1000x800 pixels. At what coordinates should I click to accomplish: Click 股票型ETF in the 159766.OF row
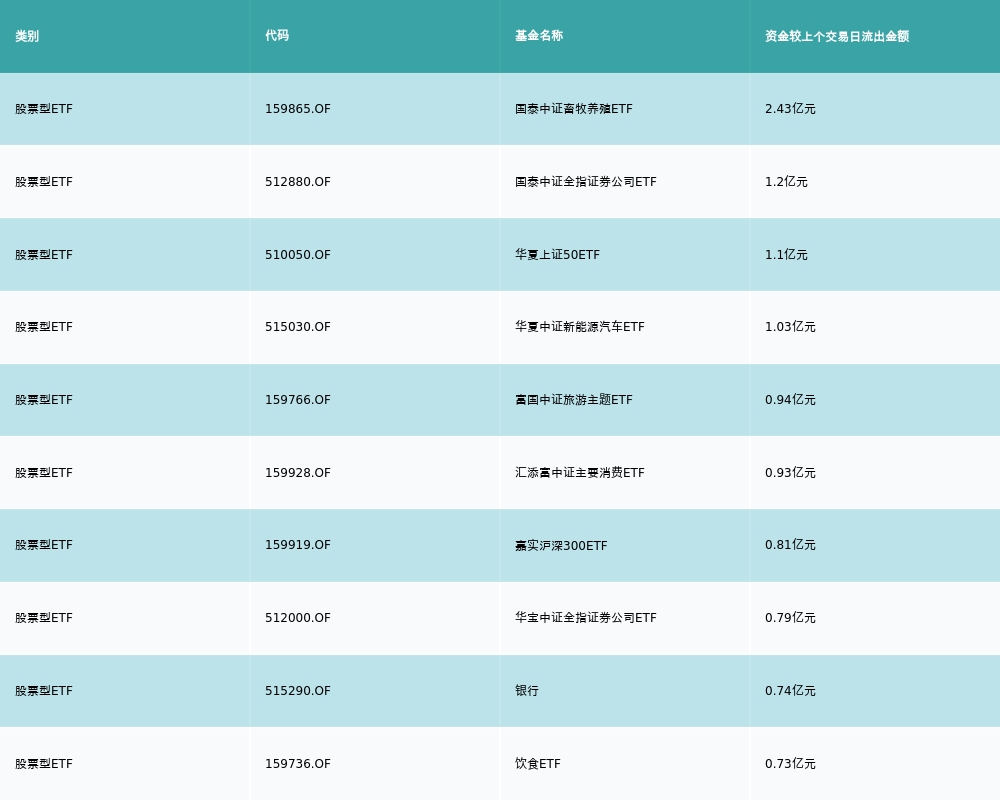click(x=44, y=400)
